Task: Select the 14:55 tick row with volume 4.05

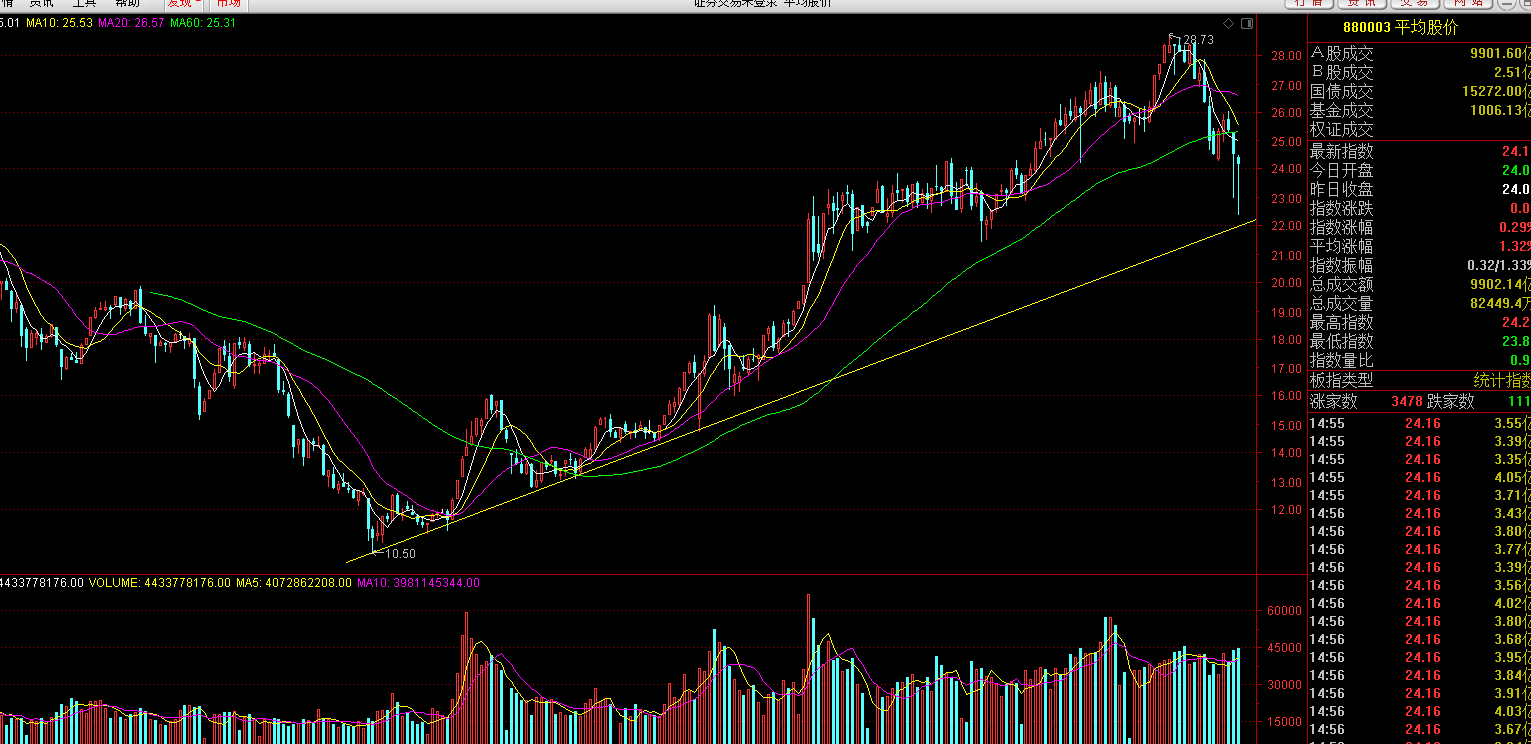Action: (1420, 477)
